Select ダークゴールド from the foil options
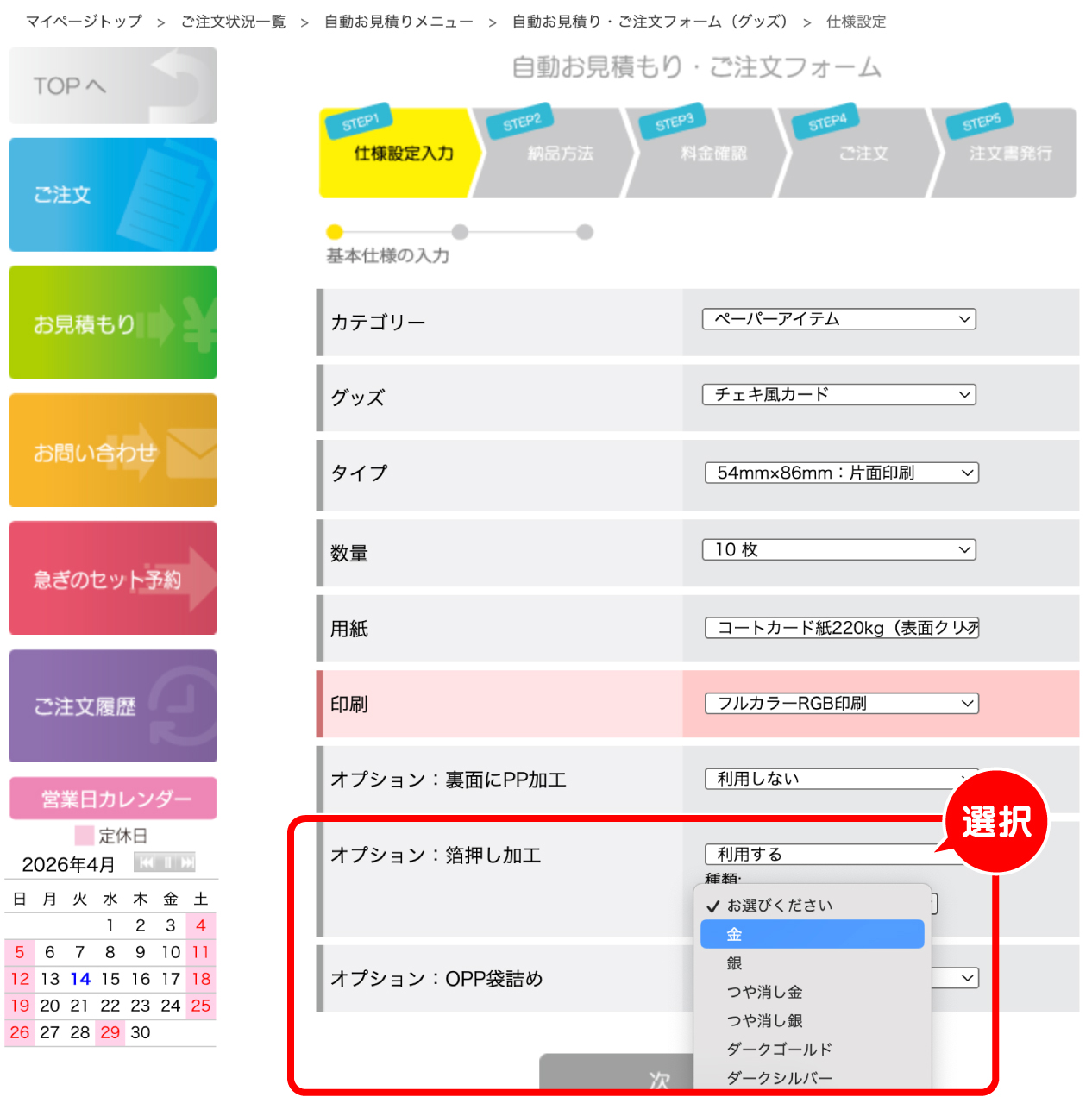The height and width of the screenshot is (1097, 1092). point(779,1050)
